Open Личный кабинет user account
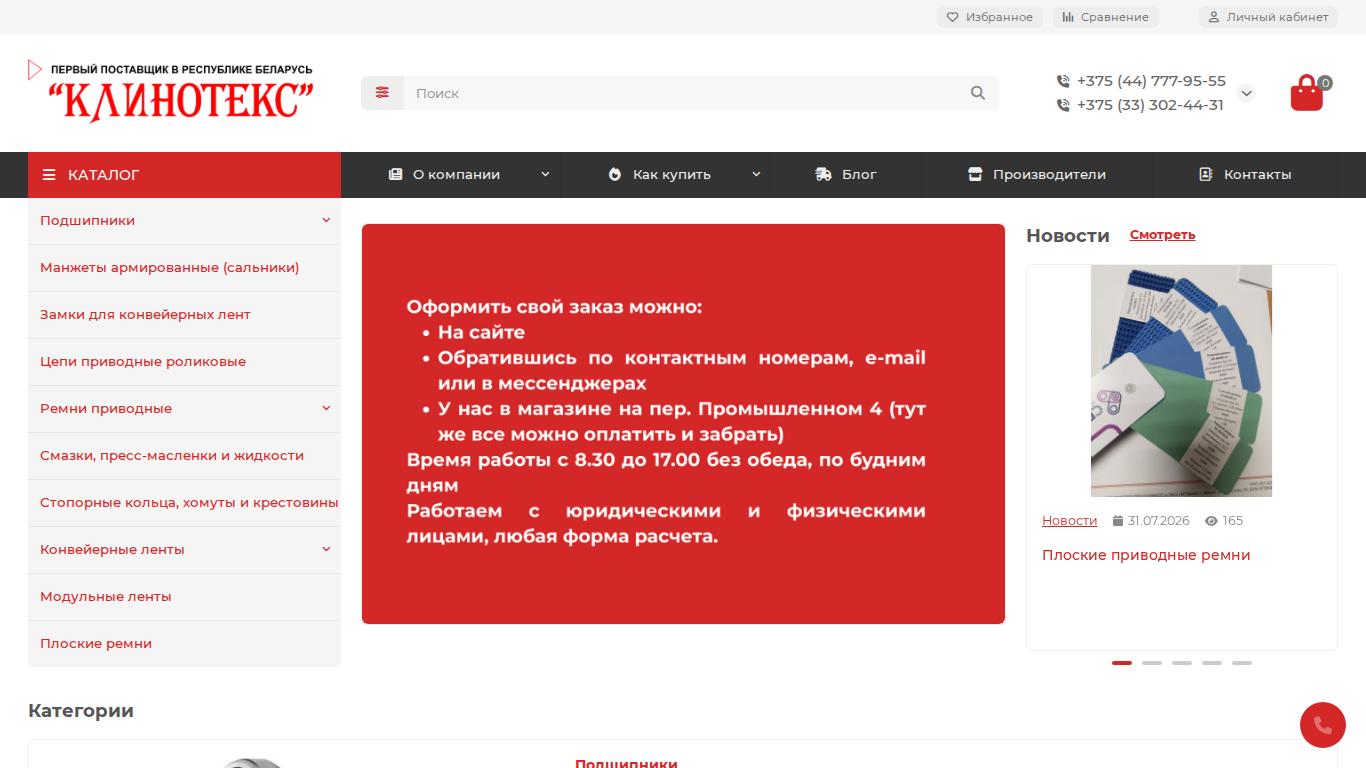Image resolution: width=1366 pixels, height=768 pixels. click(x=1268, y=17)
